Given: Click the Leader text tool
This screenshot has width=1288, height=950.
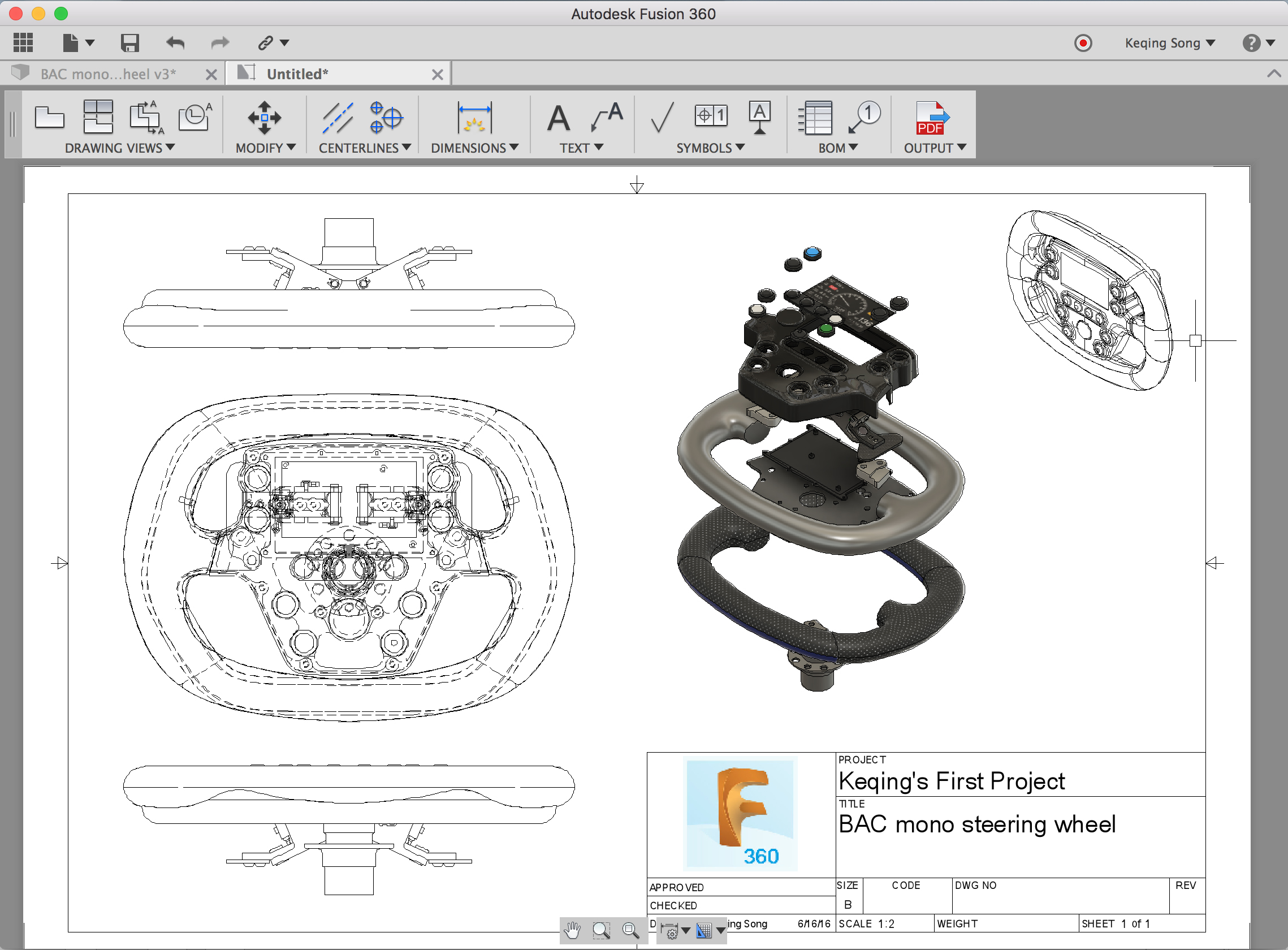Looking at the screenshot, I should click(x=607, y=117).
